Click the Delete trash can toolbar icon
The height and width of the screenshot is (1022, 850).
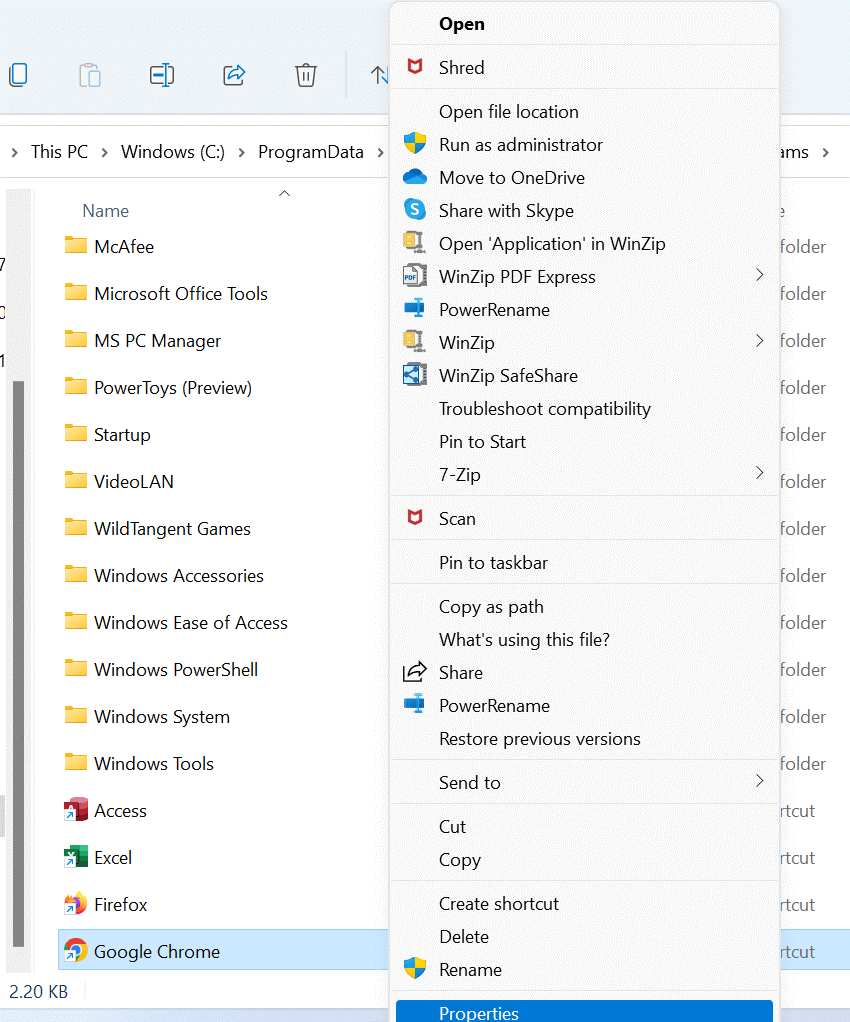[x=305, y=75]
